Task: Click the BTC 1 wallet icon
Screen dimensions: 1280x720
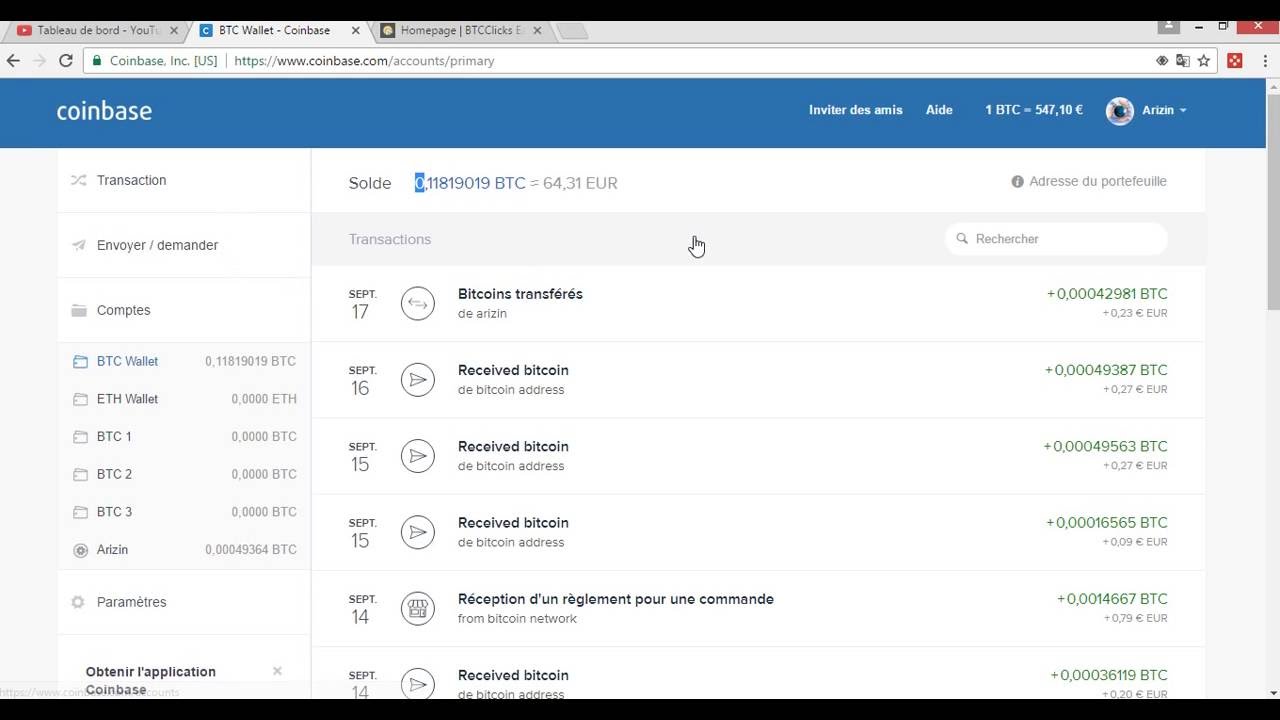Action: pos(80,437)
